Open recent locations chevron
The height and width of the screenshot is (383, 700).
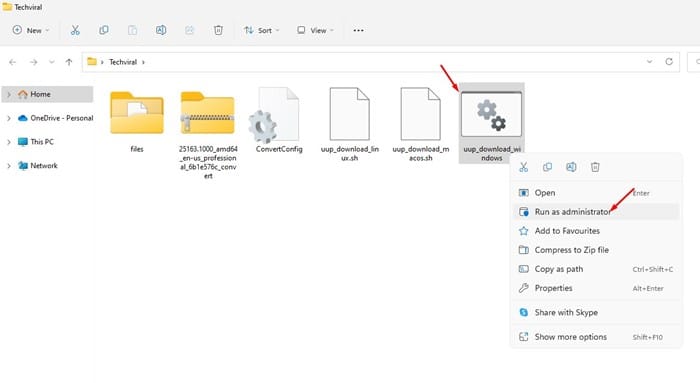[52, 62]
